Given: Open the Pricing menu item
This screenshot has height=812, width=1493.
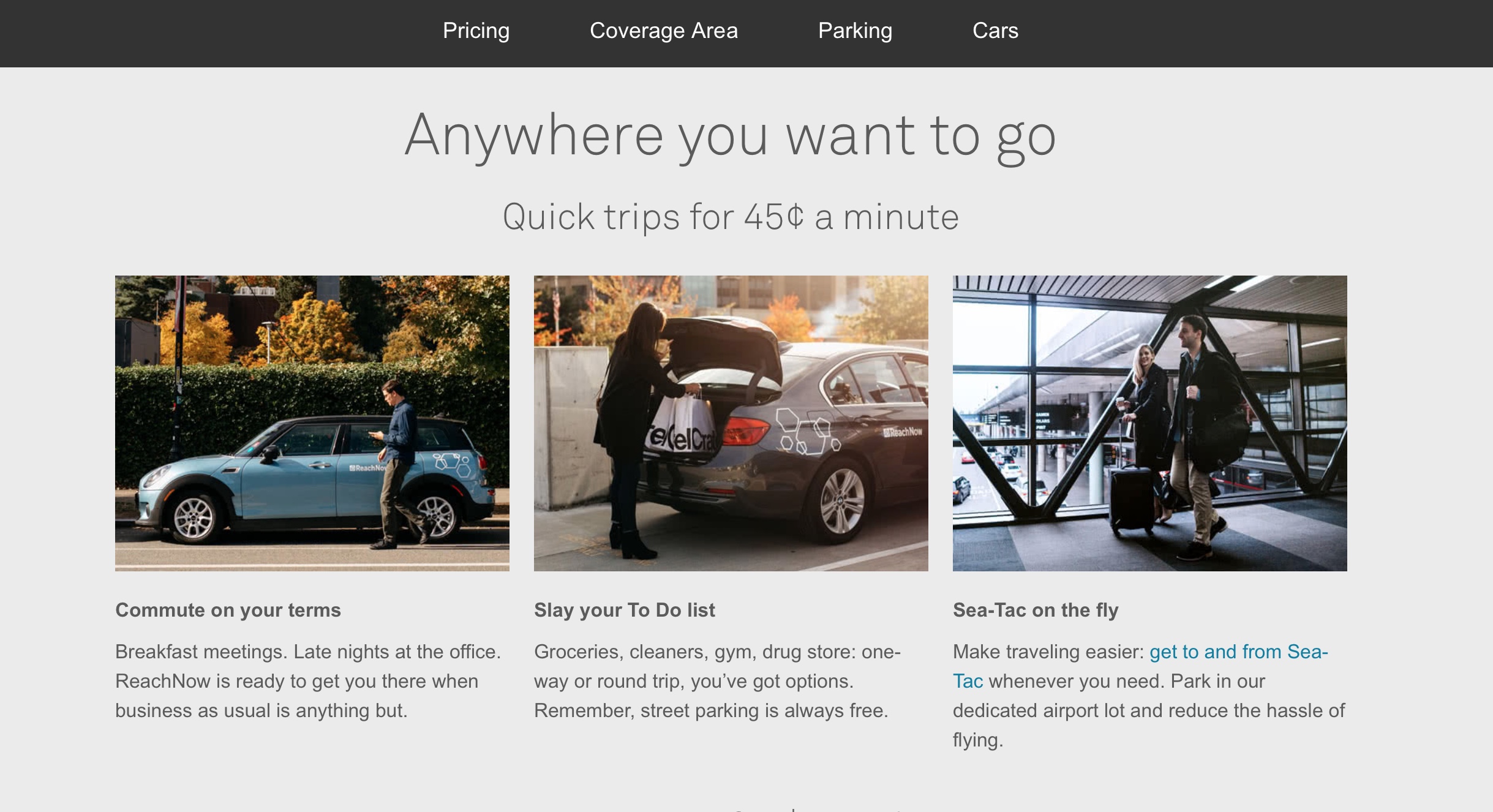Looking at the screenshot, I should (476, 31).
